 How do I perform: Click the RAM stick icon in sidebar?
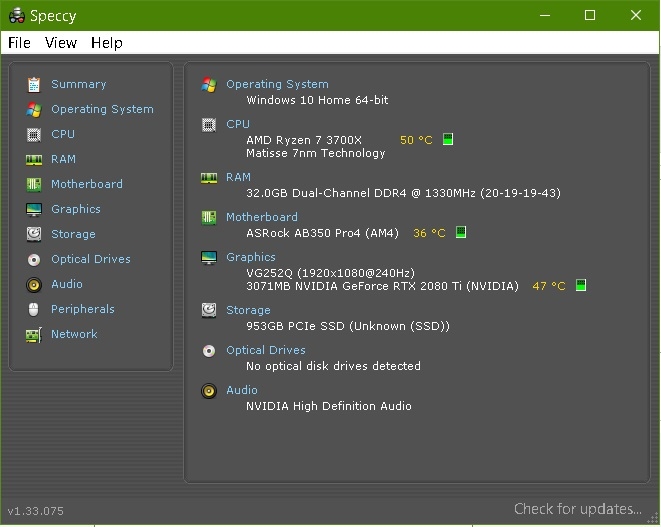click(34, 160)
